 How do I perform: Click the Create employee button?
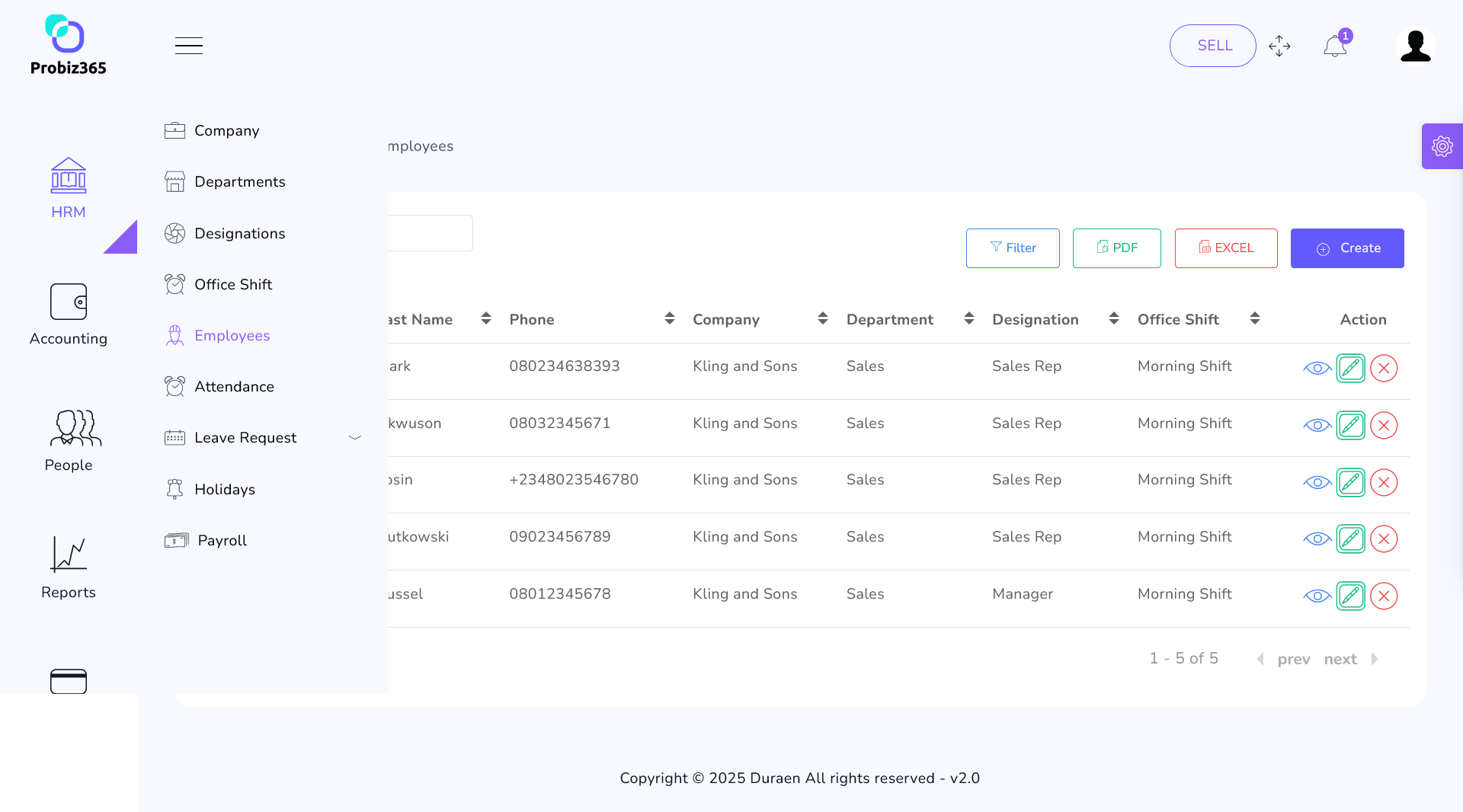click(1346, 248)
